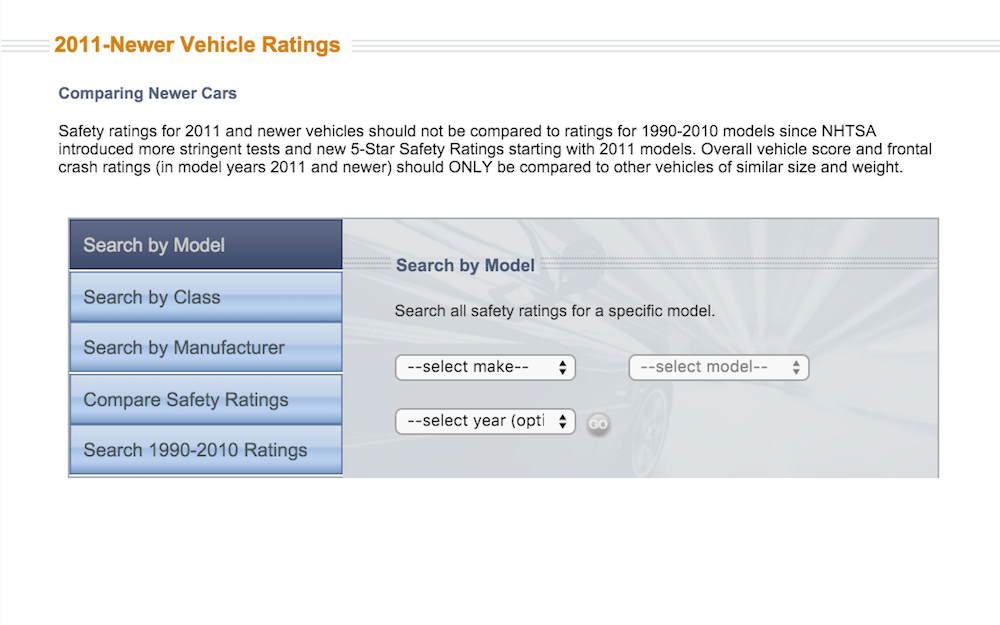Click the stepper arrows on the year selector
The height and width of the screenshot is (625, 1000).
[x=563, y=421]
